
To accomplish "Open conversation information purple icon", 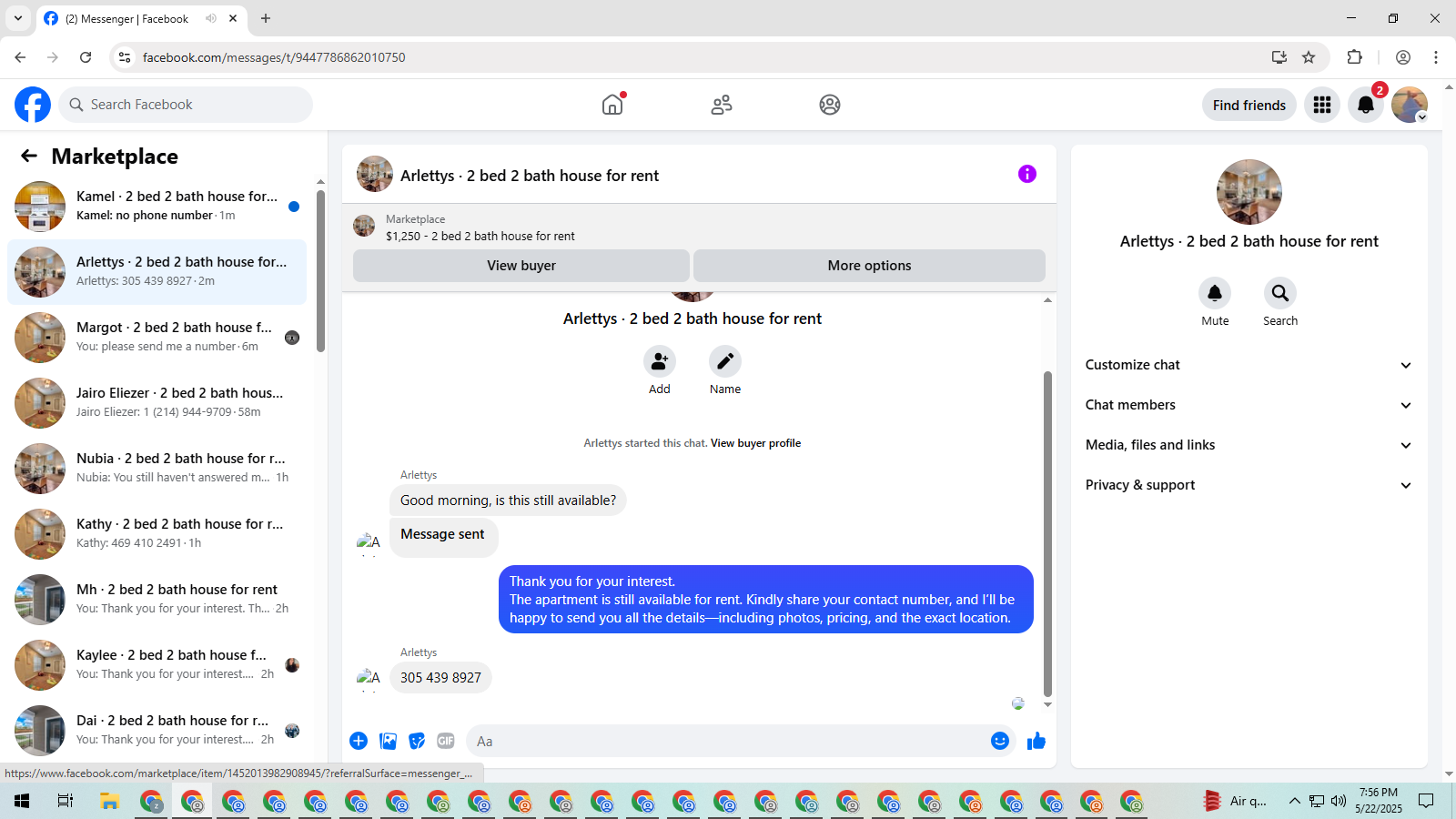I will point(1027,174).
